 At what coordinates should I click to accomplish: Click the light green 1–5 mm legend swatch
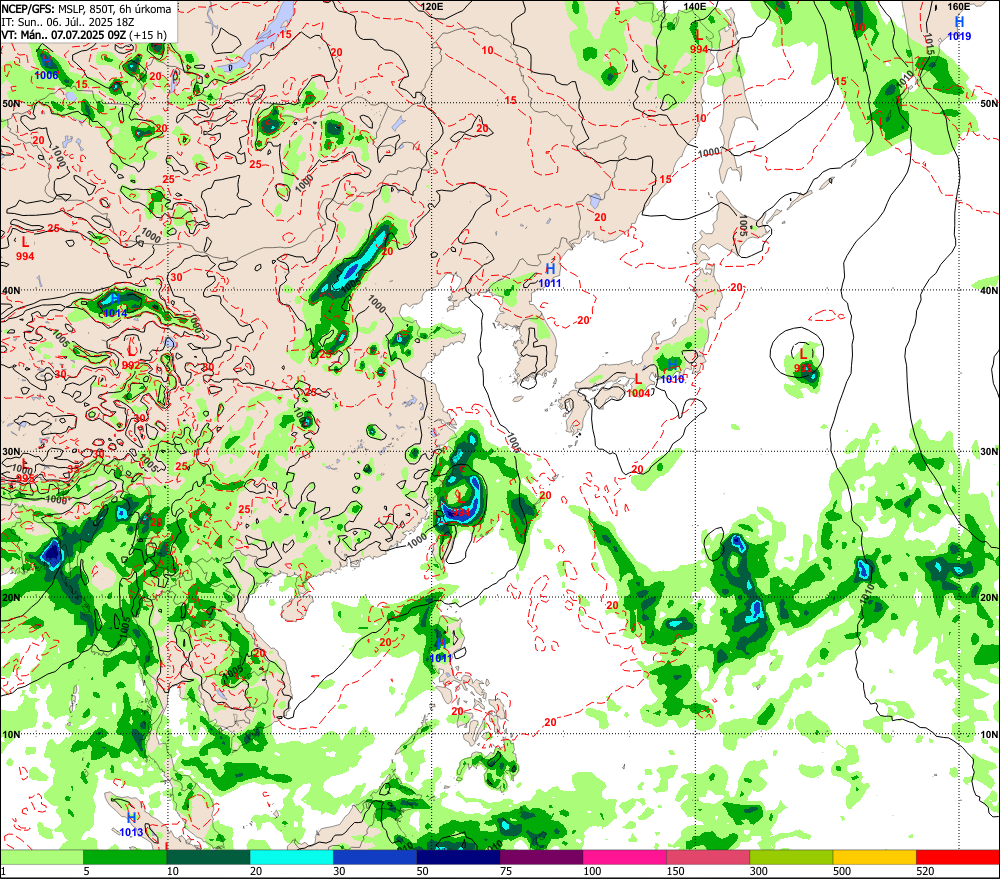coord(41,857)
